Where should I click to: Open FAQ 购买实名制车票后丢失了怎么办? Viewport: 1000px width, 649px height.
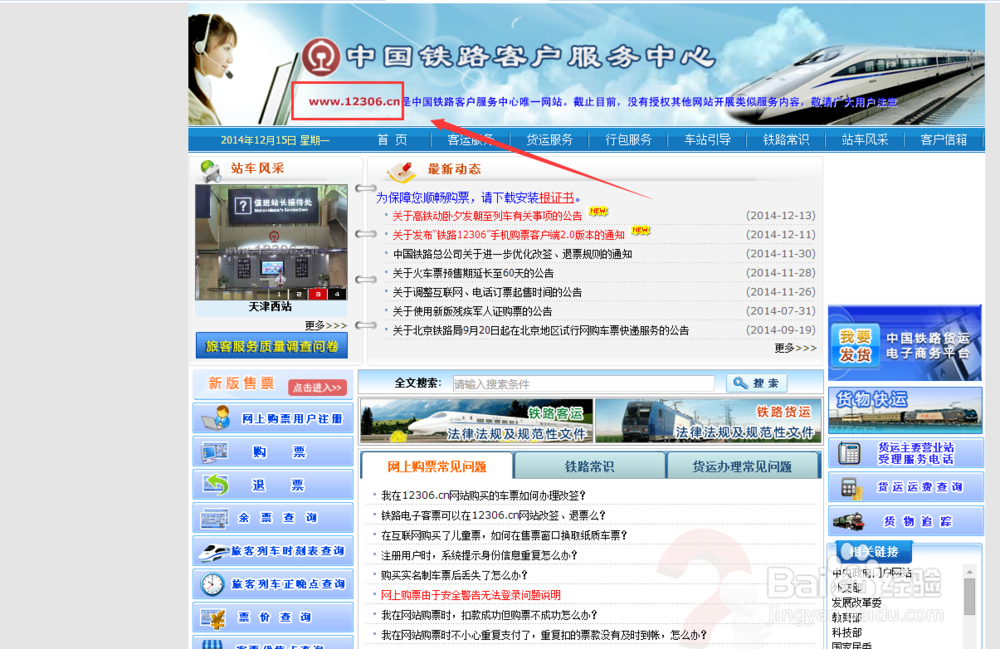(454, 575)
